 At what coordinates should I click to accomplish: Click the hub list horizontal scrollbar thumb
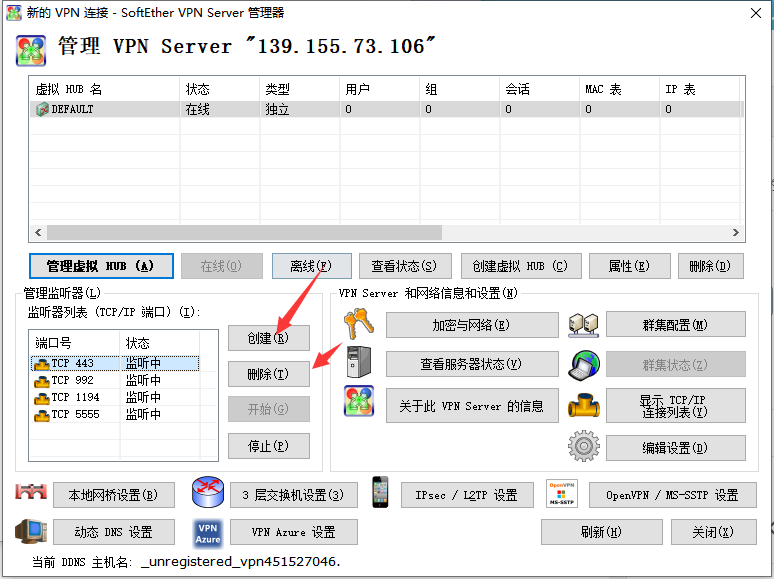pyautogui.click(x=244, y=232)
